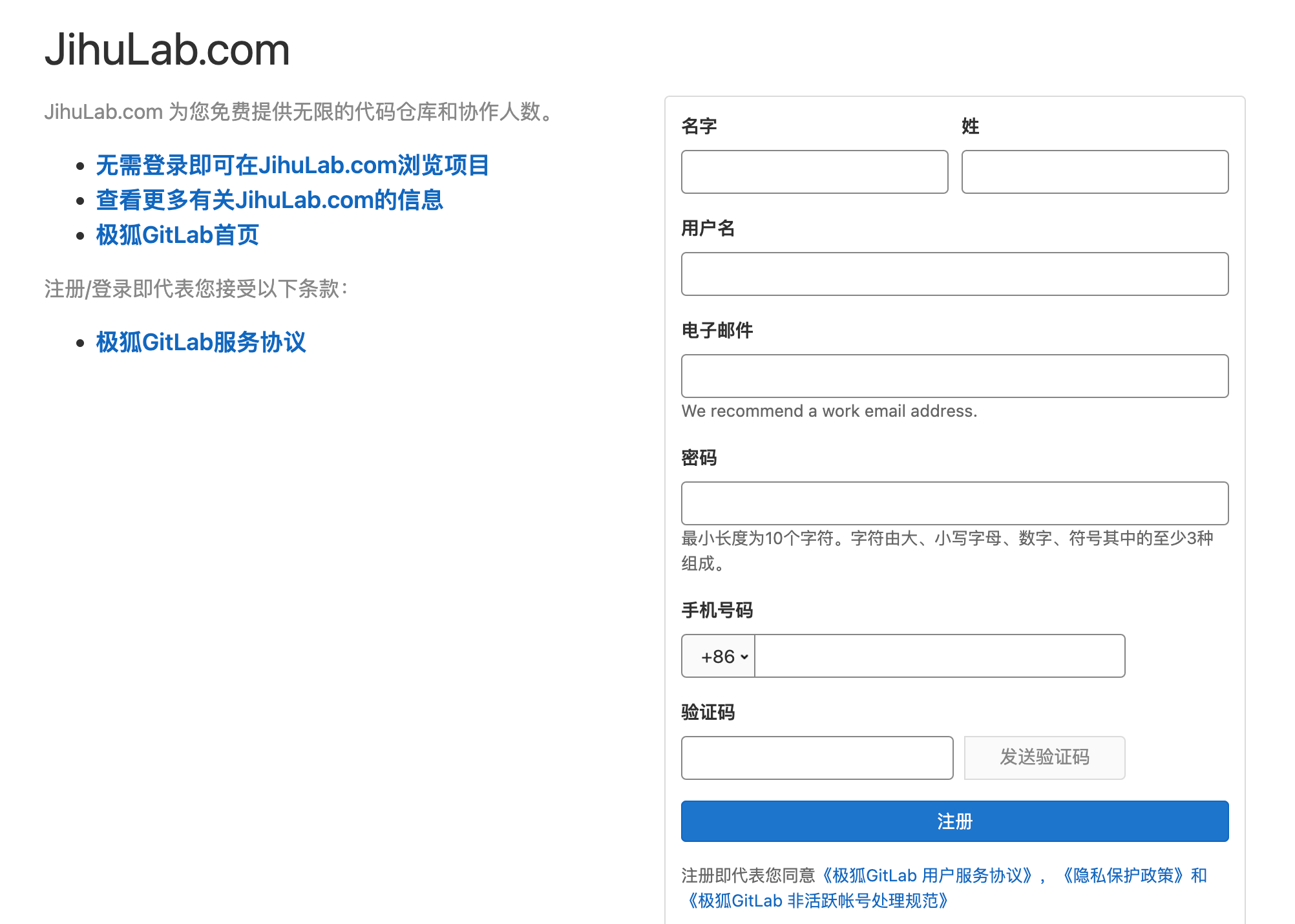The width and height of the screenshot is (1295, 924).
Task: Click the 名字 first name input field
Action: (814, 172)
